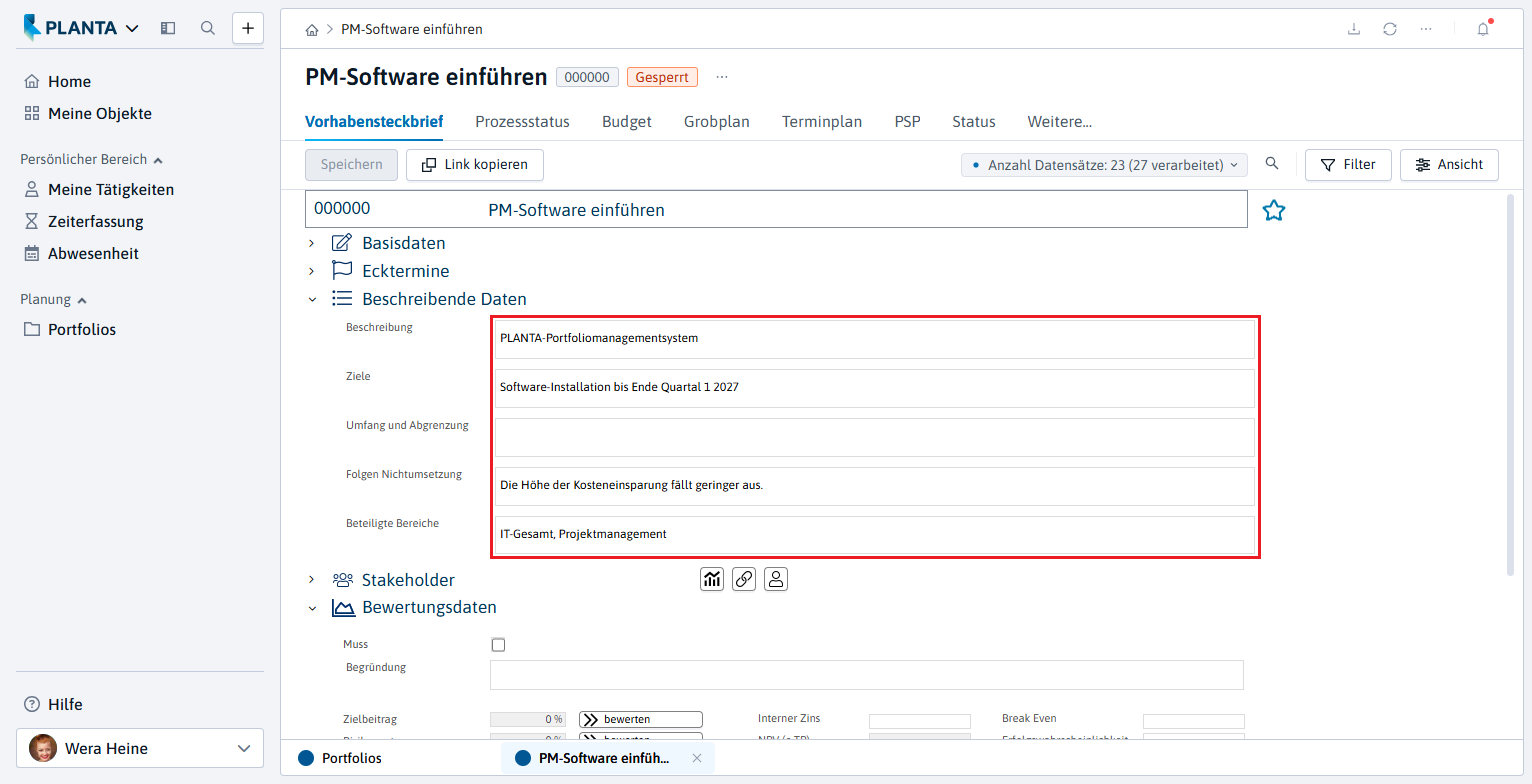The height and width of the screenshot is (784, 1532).
Task: Click the link icon in the Stakeholder row
Action: [744, 578]
